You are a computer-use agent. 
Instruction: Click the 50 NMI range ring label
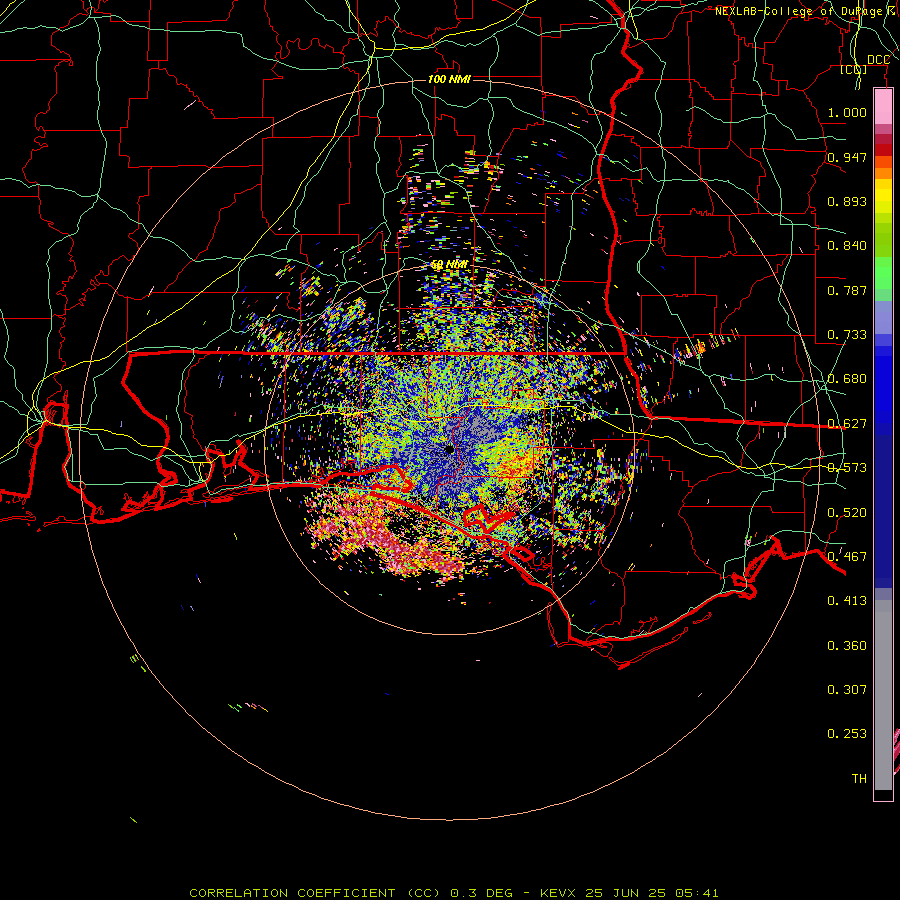(449, 265)
